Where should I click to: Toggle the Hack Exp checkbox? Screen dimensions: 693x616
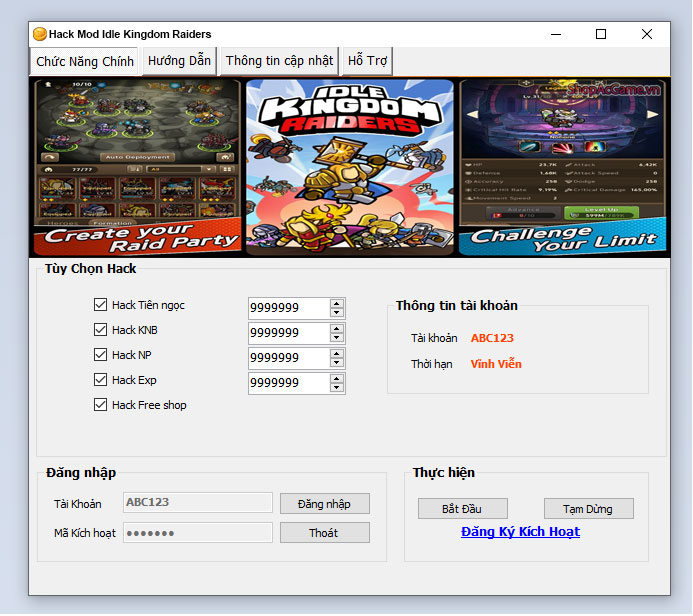click(x=100, y=380)
